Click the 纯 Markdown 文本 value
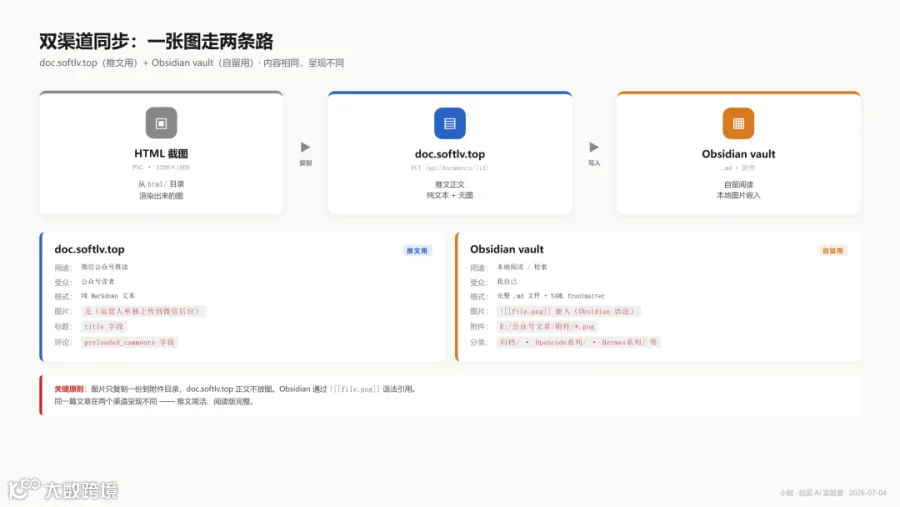This screenshot has height=507, width=900. 108,296
